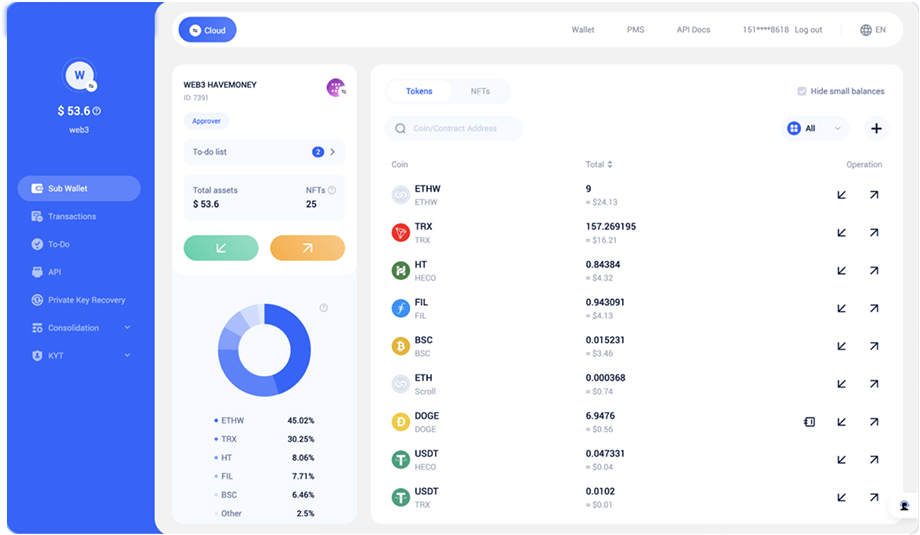Click the NFTs help question icon
The image size is (920, 535).
[332, 190]
